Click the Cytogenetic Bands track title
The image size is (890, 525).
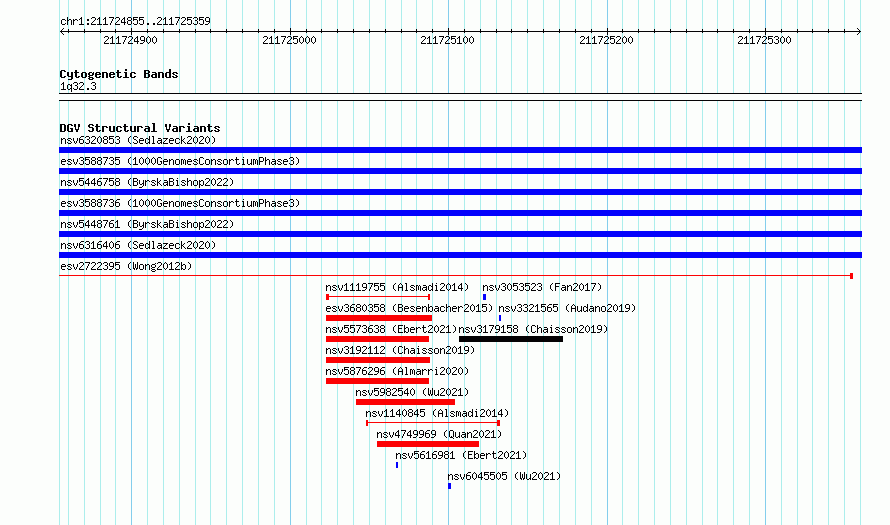(x=119, y=74)
